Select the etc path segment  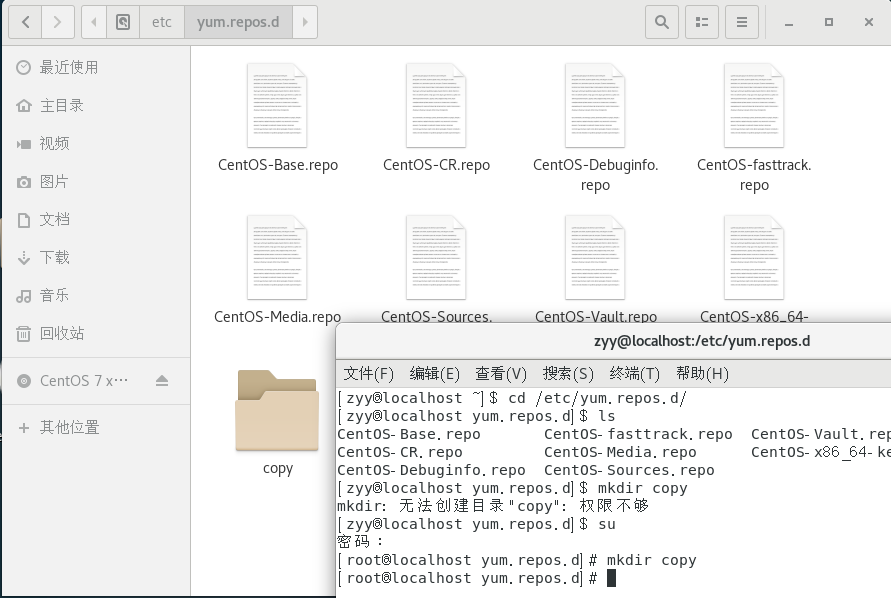(161, 22)
